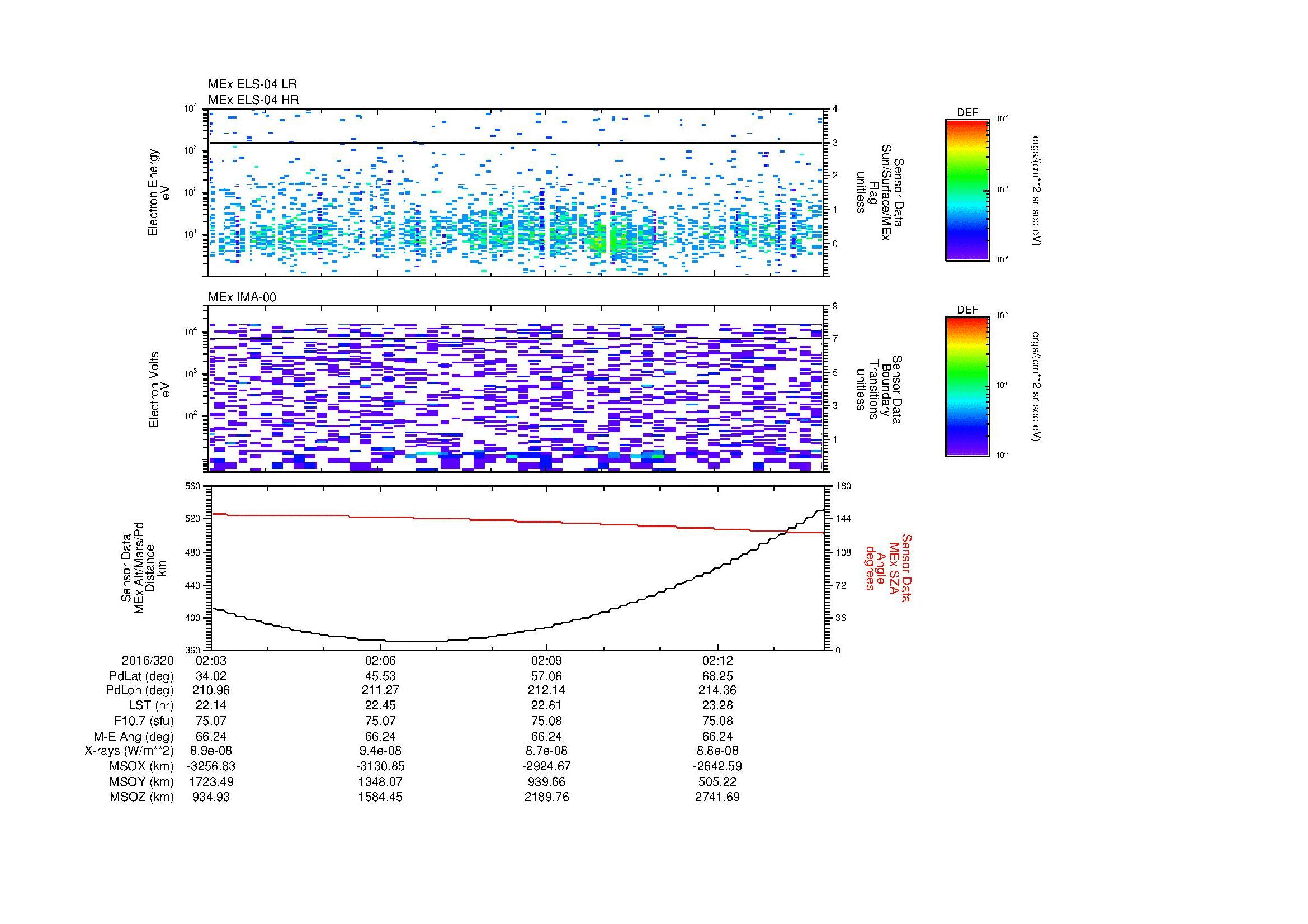Screen dimensions: 1308x924
Task: Click the MSOY value '505.22'
Action: tap(717, 782)
